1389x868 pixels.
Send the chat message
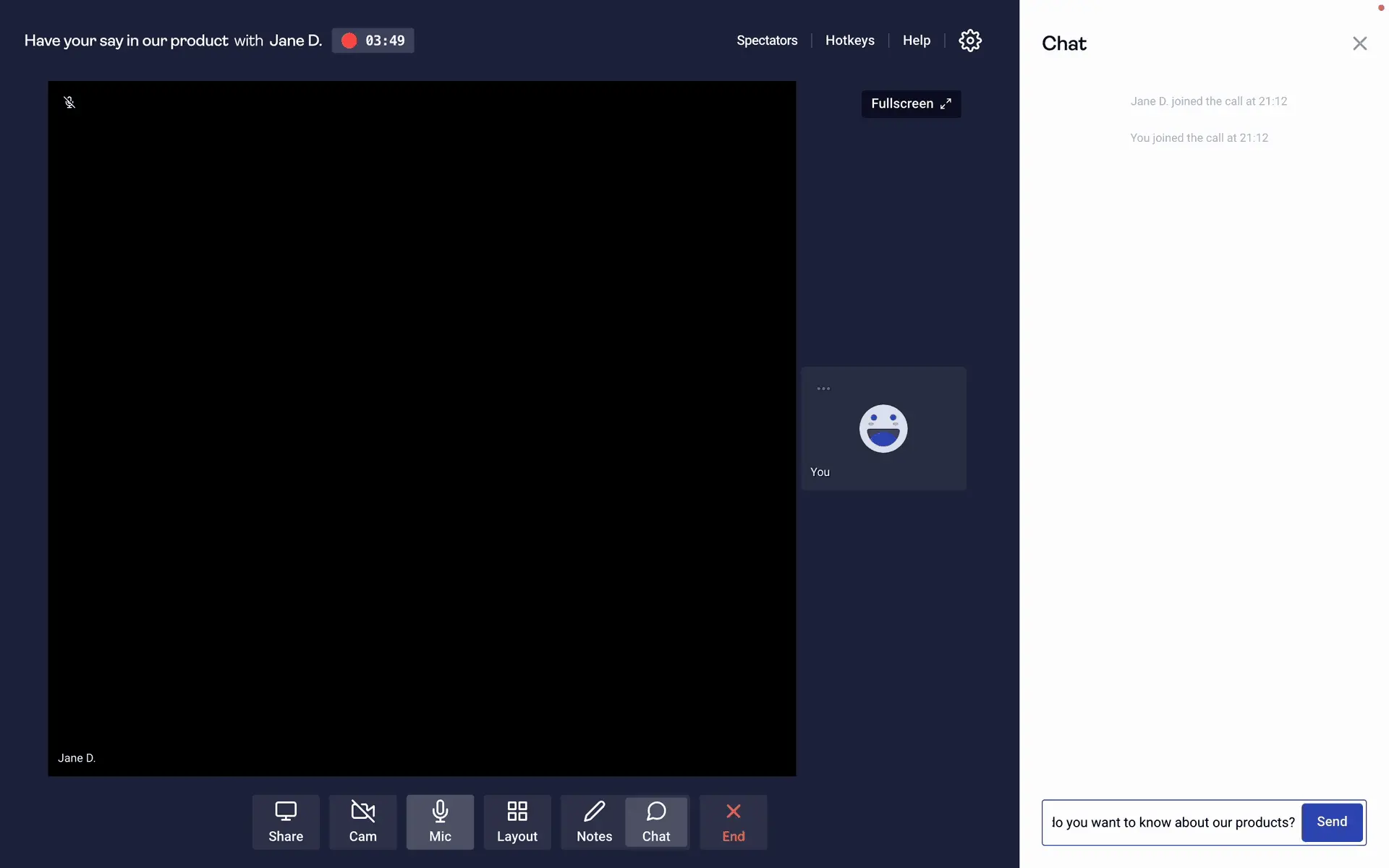(1331, 822)
